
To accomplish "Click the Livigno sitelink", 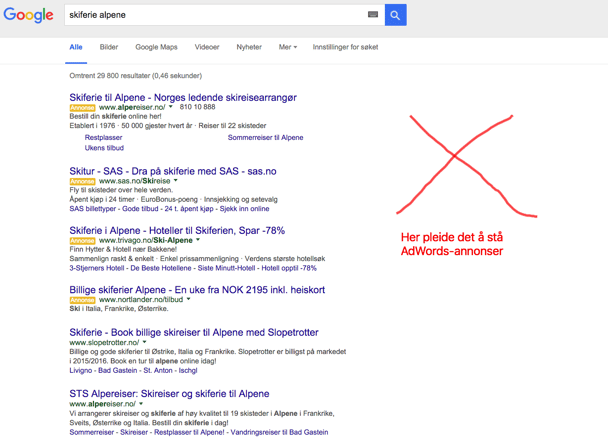I will point(81,370).
